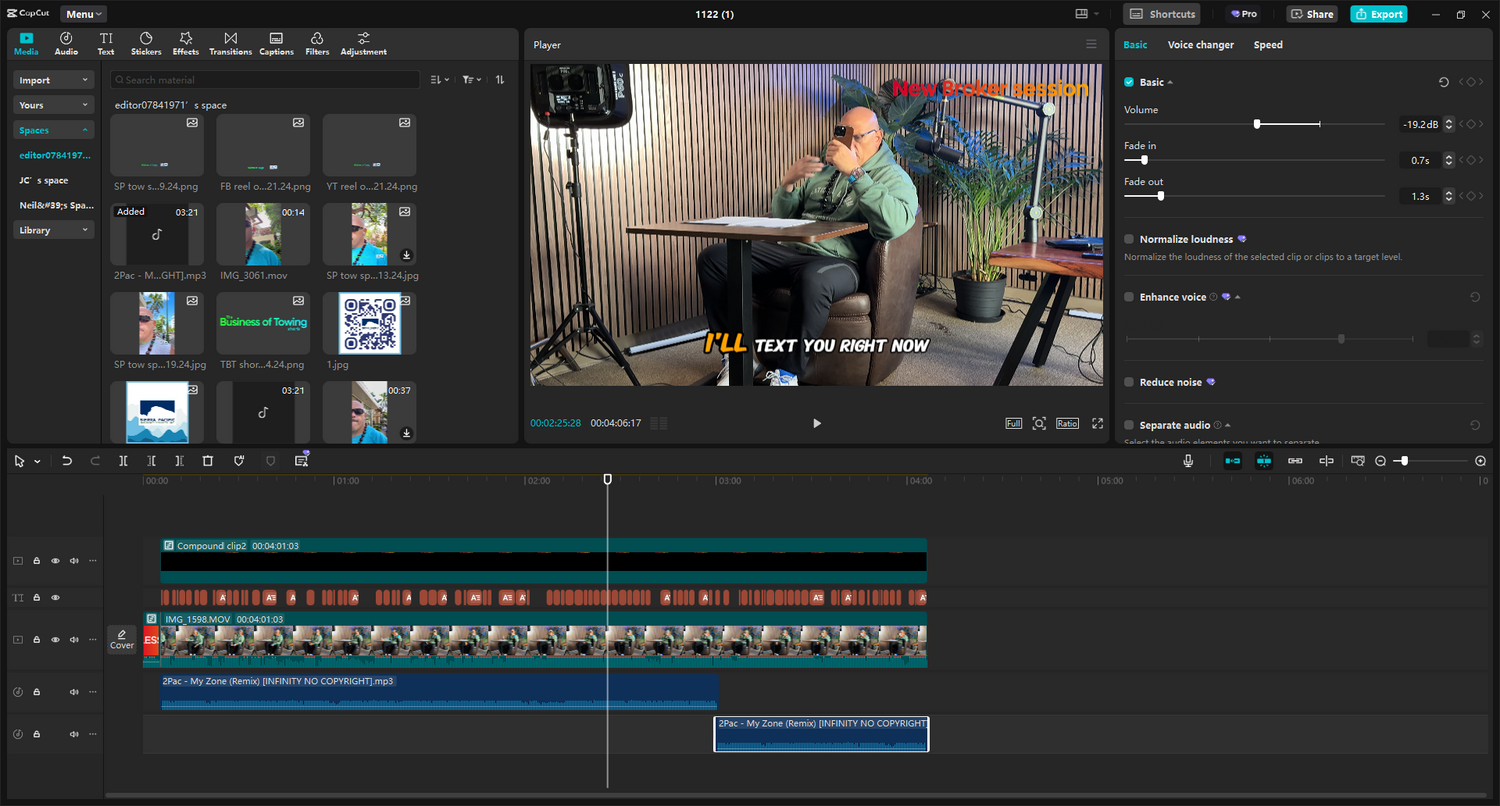Enable the Reduce noise checkbox

click(1129, 382)
